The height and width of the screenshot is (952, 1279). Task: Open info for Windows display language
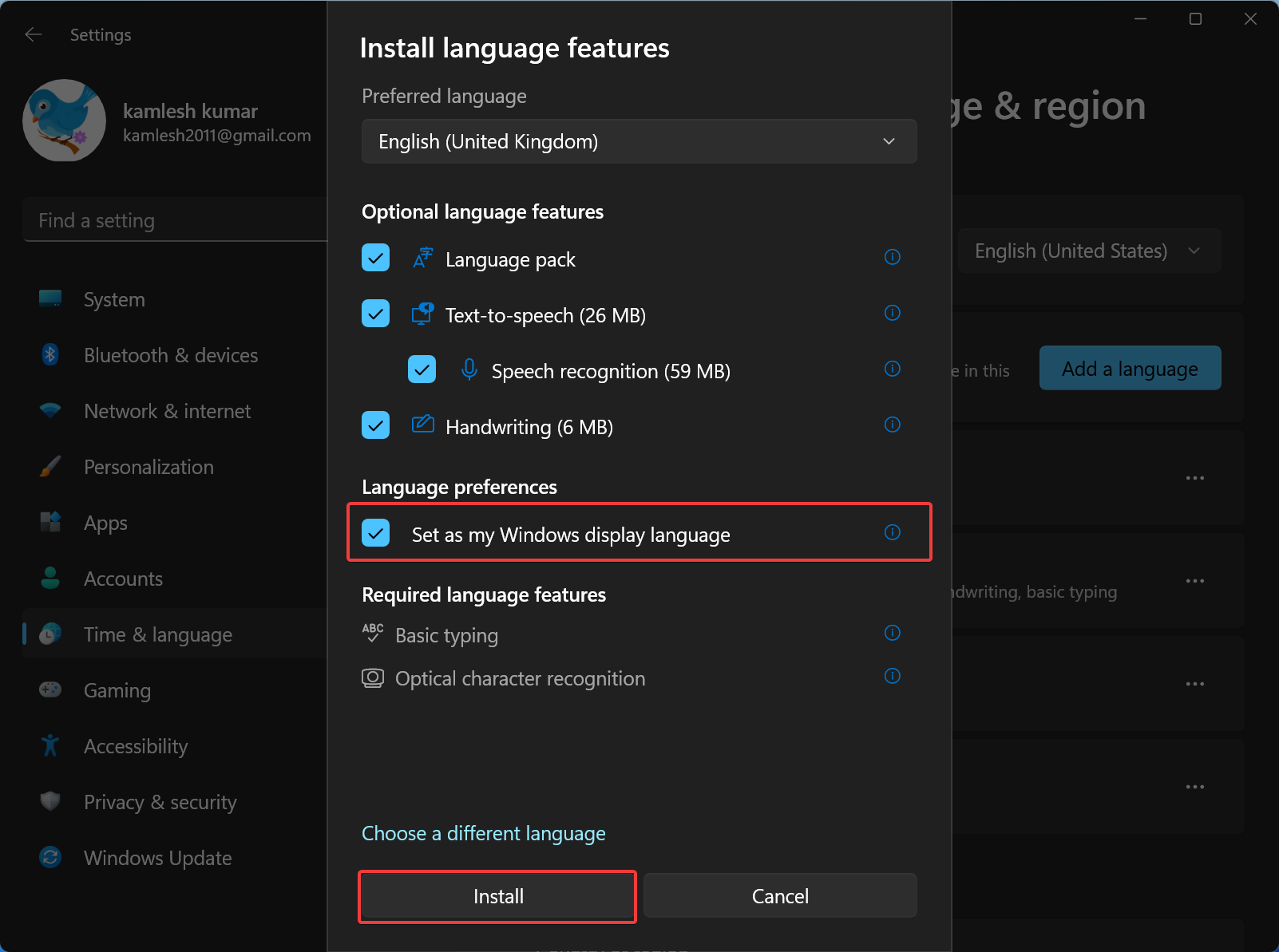tap(893, 532)
